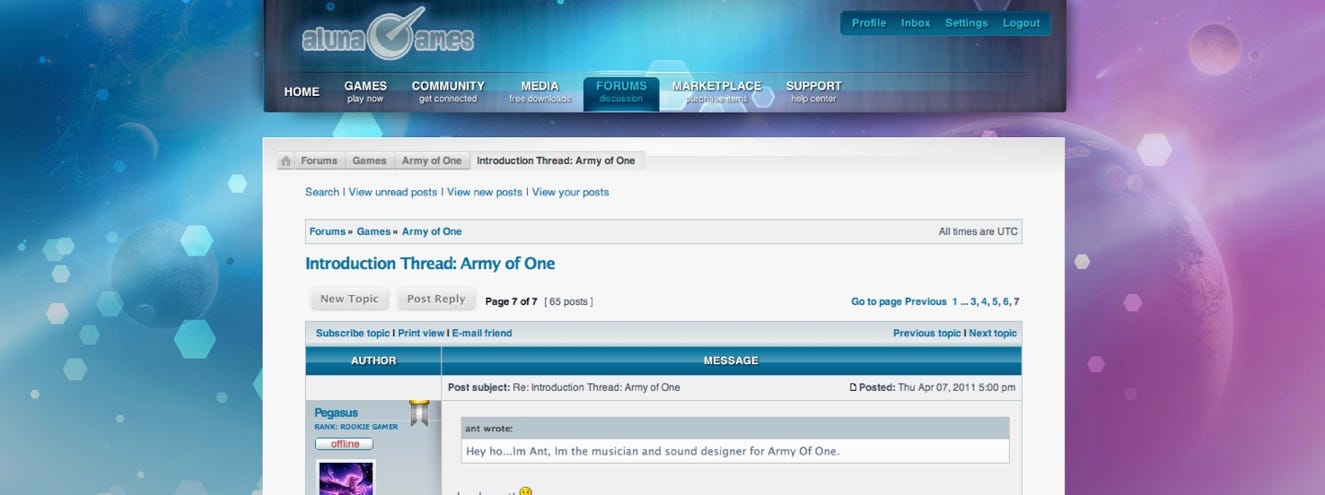Select the FORUMS navigation tab
Viewport: 1325px width, 495px height.
tap(621, 92)
